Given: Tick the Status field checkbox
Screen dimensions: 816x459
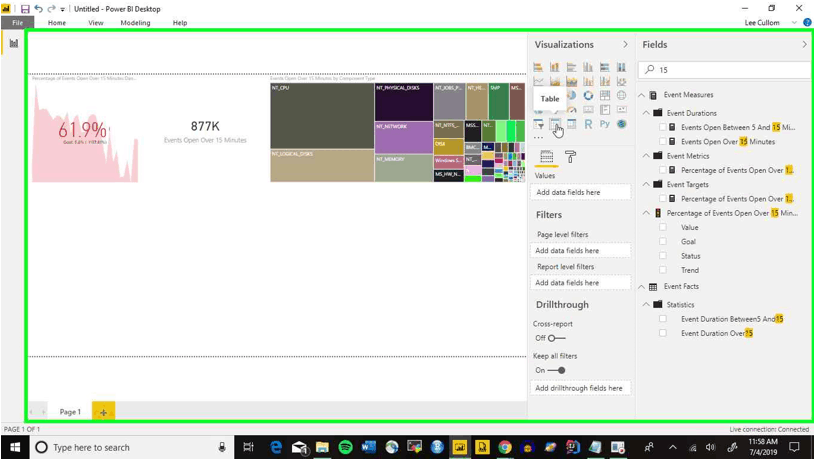Looking at the screenshot, I should (662, 256).
